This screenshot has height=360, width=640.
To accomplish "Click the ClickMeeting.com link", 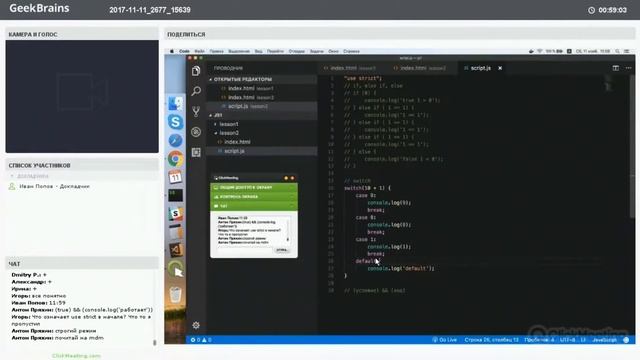I will pyautogui.click(x=76, y=356).
